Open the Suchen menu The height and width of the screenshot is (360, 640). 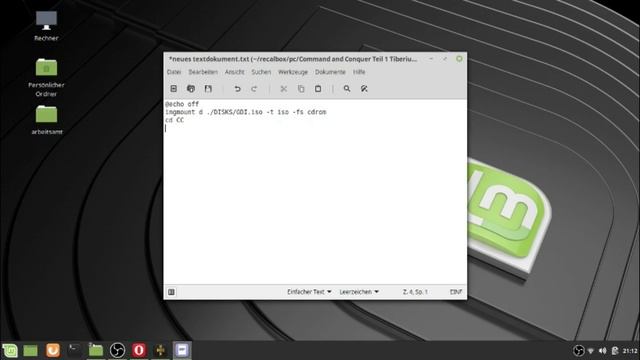click(x=261, y=72)
